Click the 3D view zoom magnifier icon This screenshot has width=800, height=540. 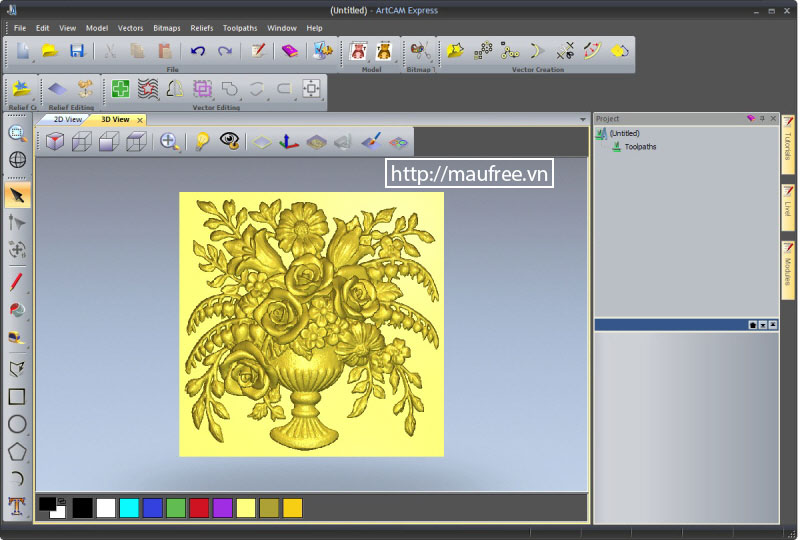(x=170, y=141)
